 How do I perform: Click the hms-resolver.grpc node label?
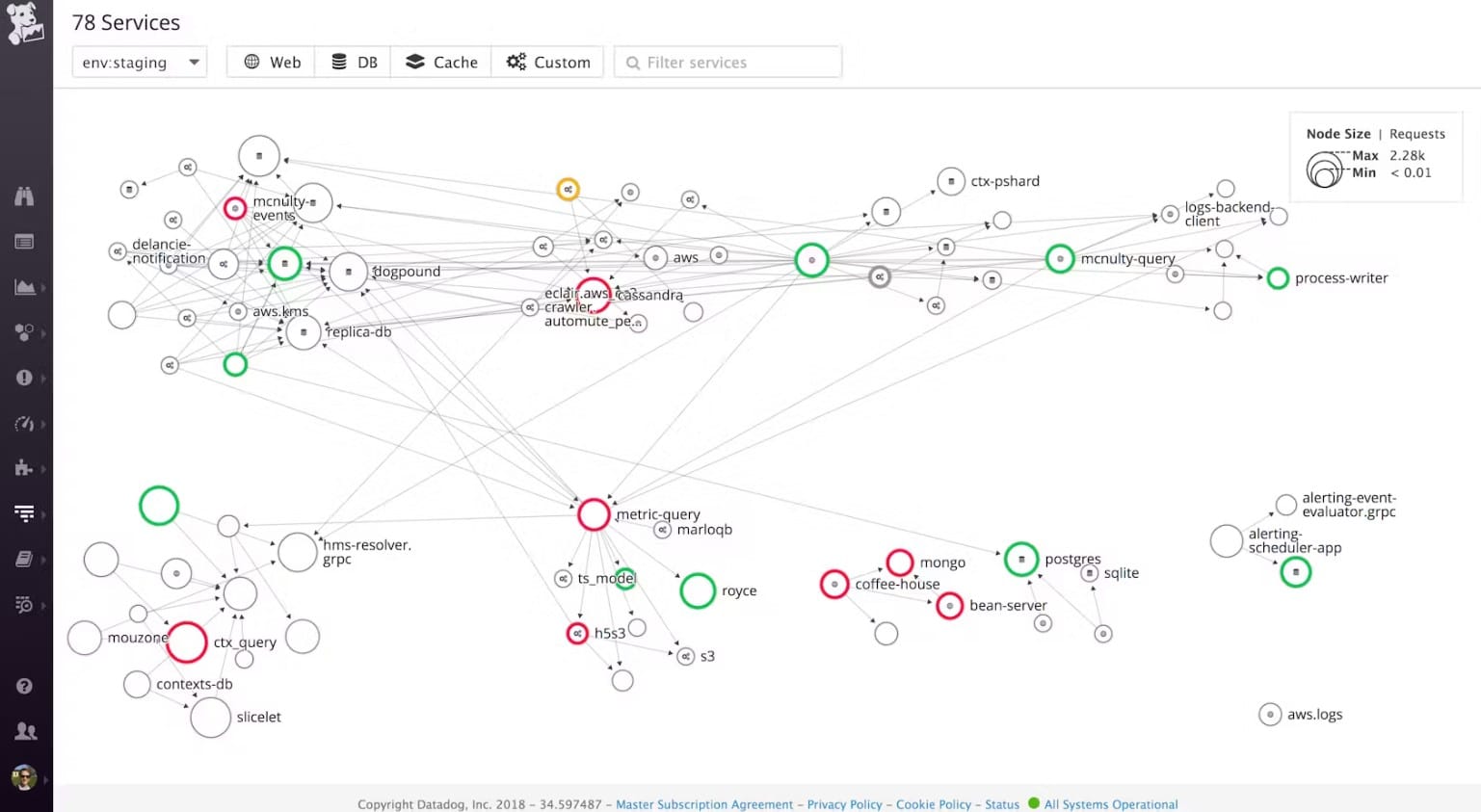click(367, 552)
